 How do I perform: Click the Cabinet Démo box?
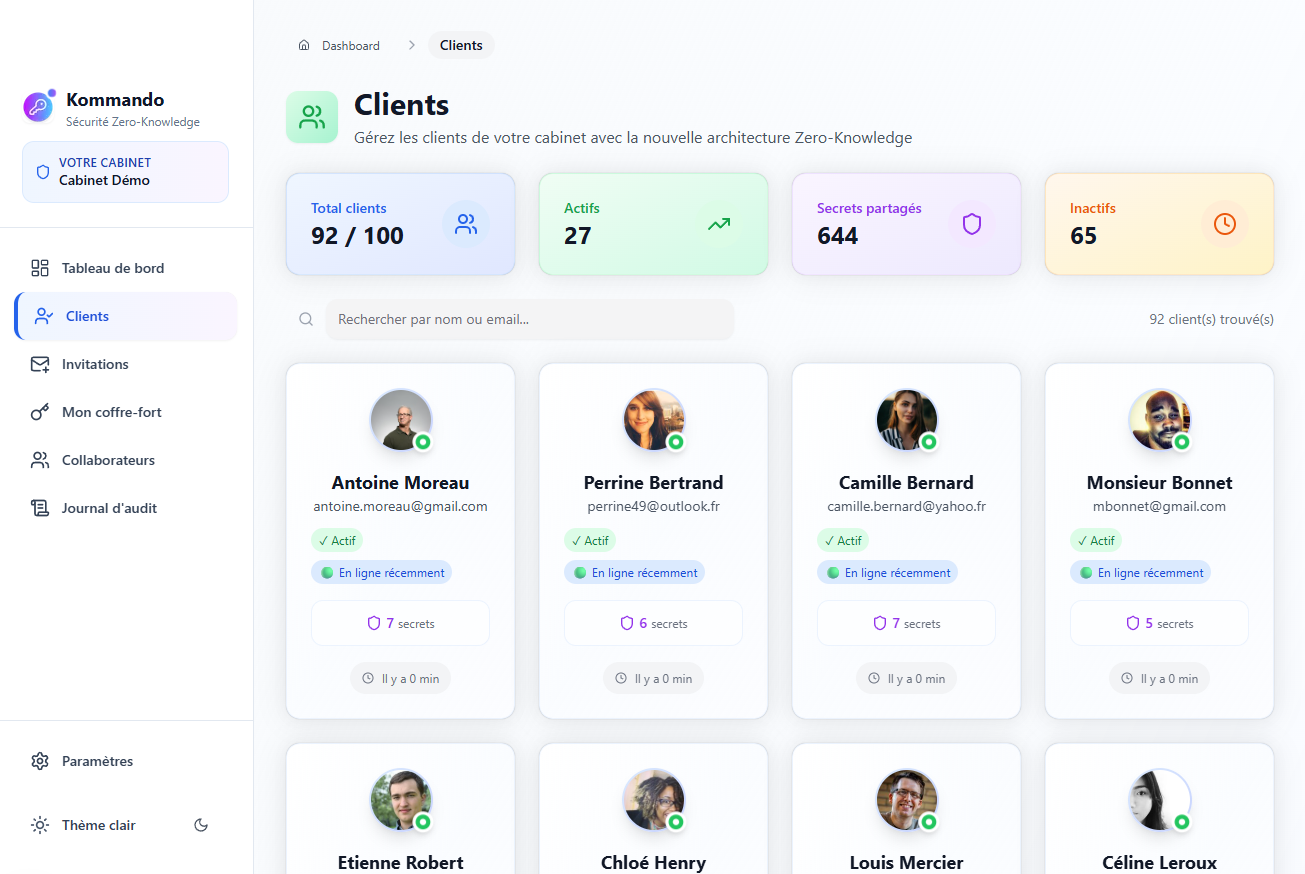[126, 172]
